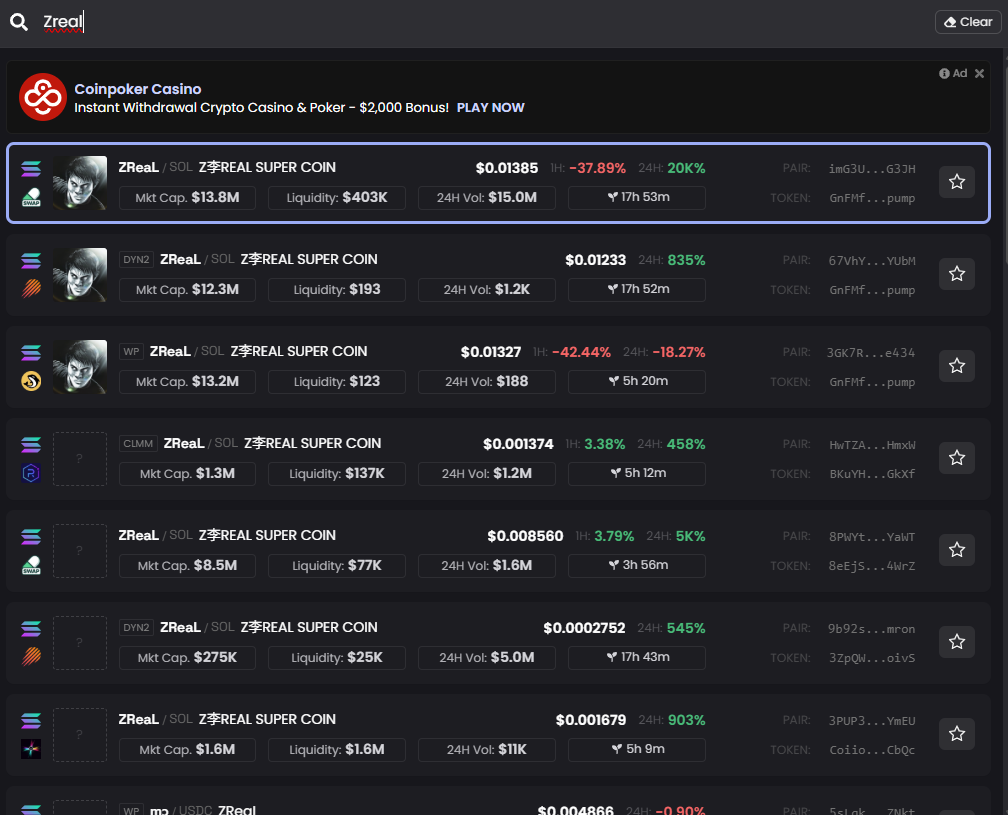Image resolution: width=1008 pixels, height=815 pixels.
Task: Click the ad info icon beside Ad
Action: click(x=944, y=73)
